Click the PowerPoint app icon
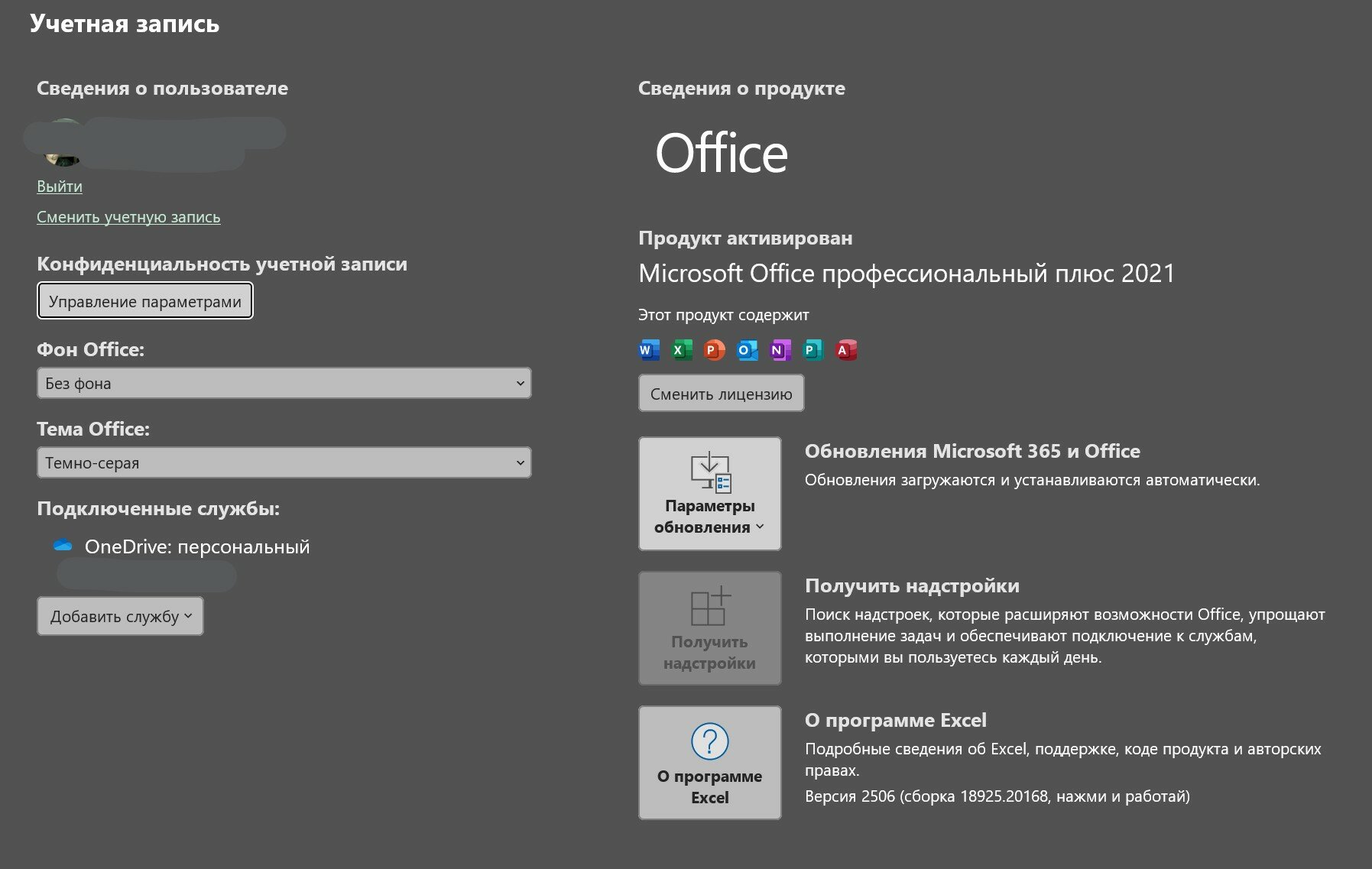The image size is (1372, 869). point(715,350)
